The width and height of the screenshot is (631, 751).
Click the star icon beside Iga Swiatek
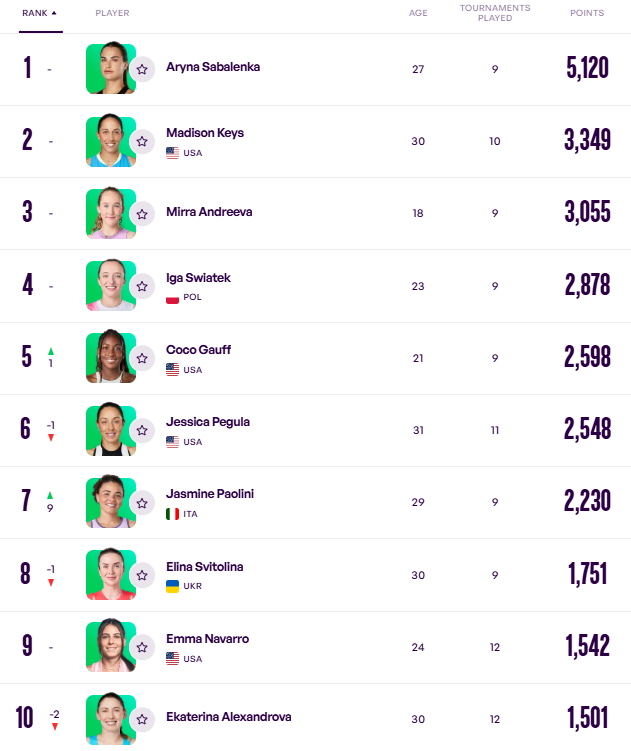click(142, 286)
